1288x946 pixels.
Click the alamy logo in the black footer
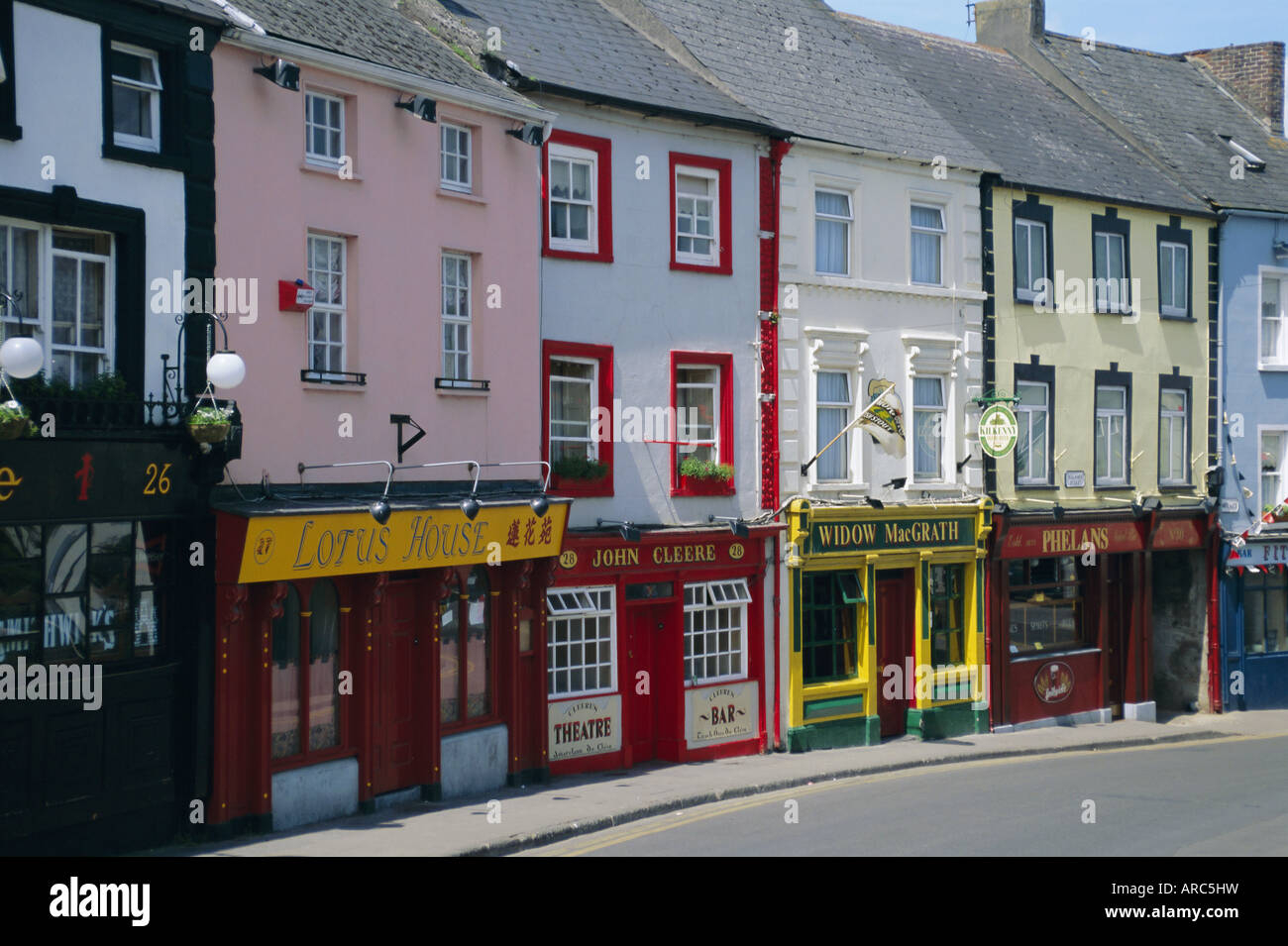100,901
